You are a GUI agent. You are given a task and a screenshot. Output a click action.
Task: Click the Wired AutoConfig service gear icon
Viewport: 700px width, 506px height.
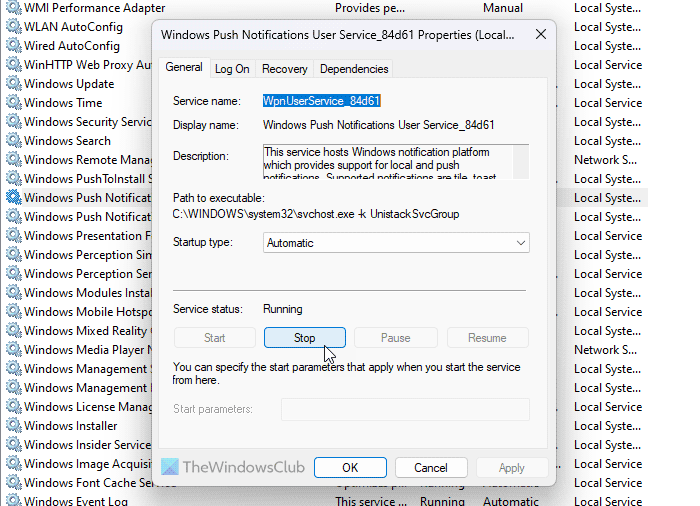[x=14, y=46]
